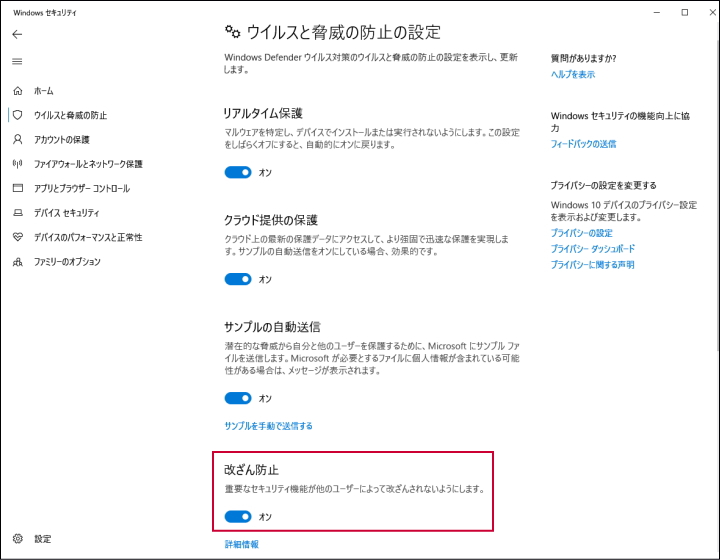
Task: Toggle サンプルの自動送信 switch
Action: coord(238,398)
